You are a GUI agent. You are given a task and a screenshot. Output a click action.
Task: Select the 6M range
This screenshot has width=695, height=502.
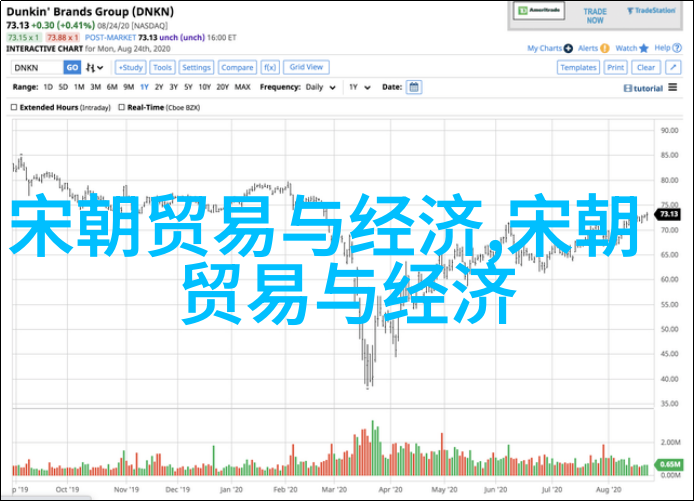(x=112, y=87)
